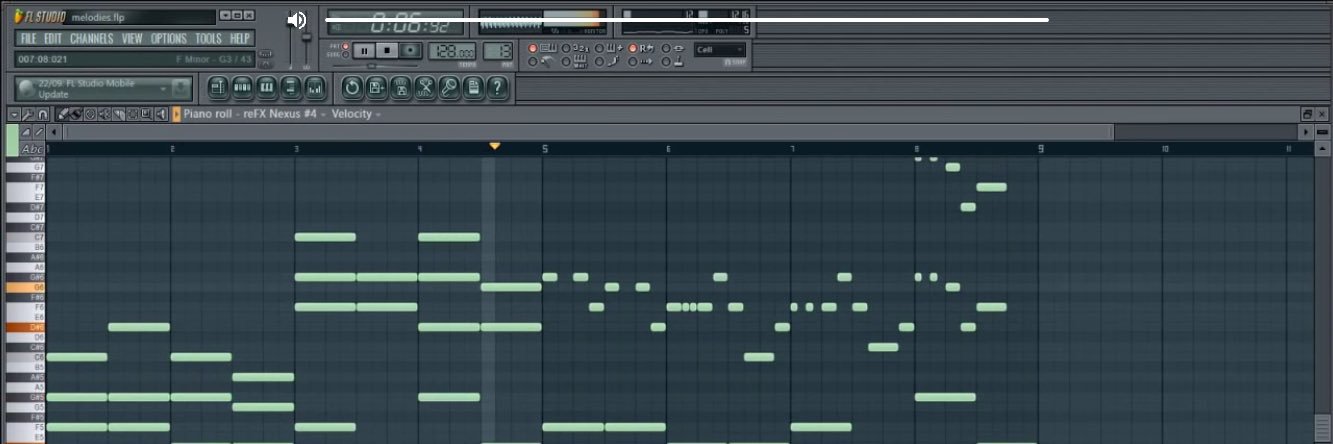Click the piano roll scroll-left arrow
1333x444 pixels.
pos(54,132)
